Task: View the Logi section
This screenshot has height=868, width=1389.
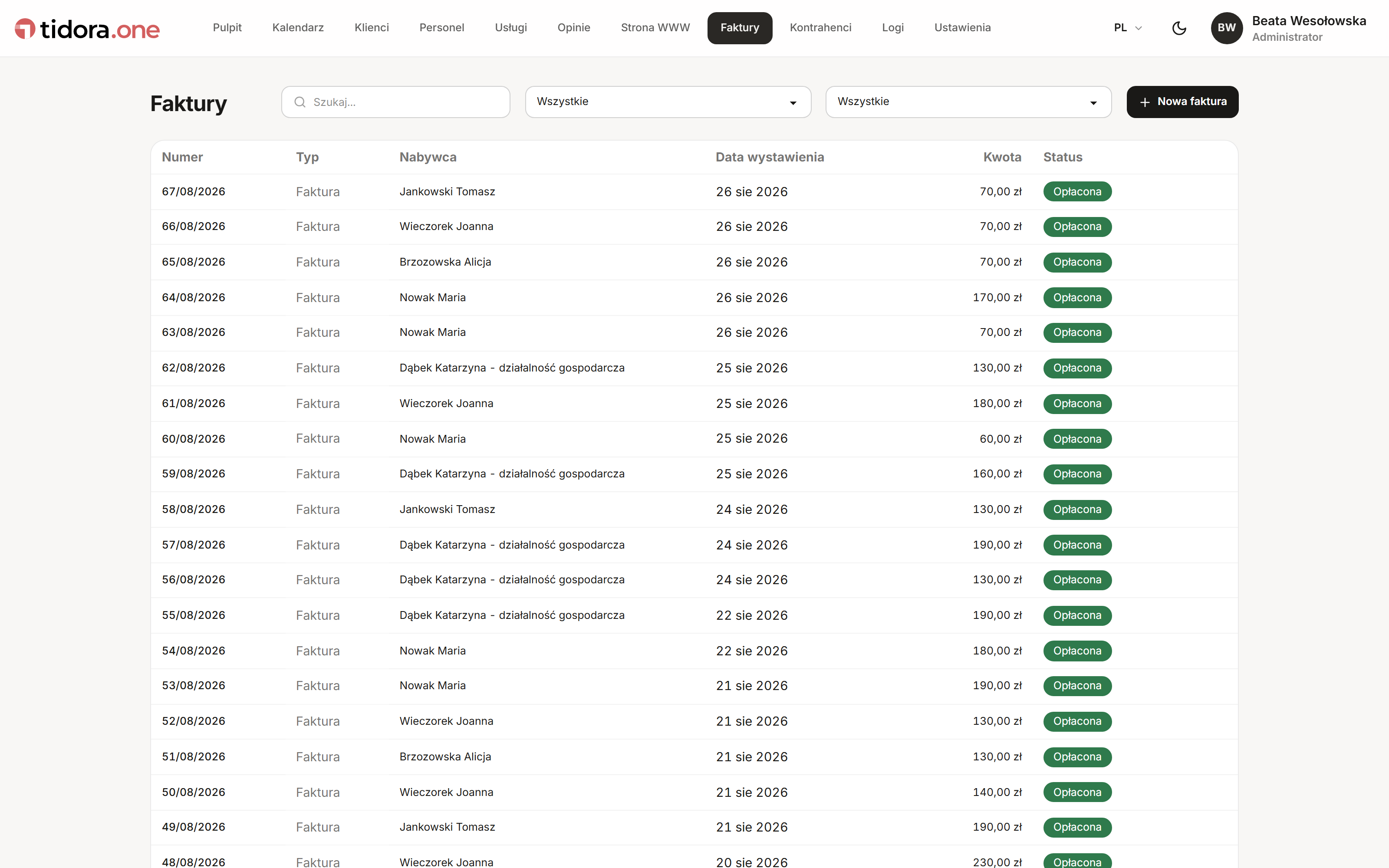Action: (893, 28)
